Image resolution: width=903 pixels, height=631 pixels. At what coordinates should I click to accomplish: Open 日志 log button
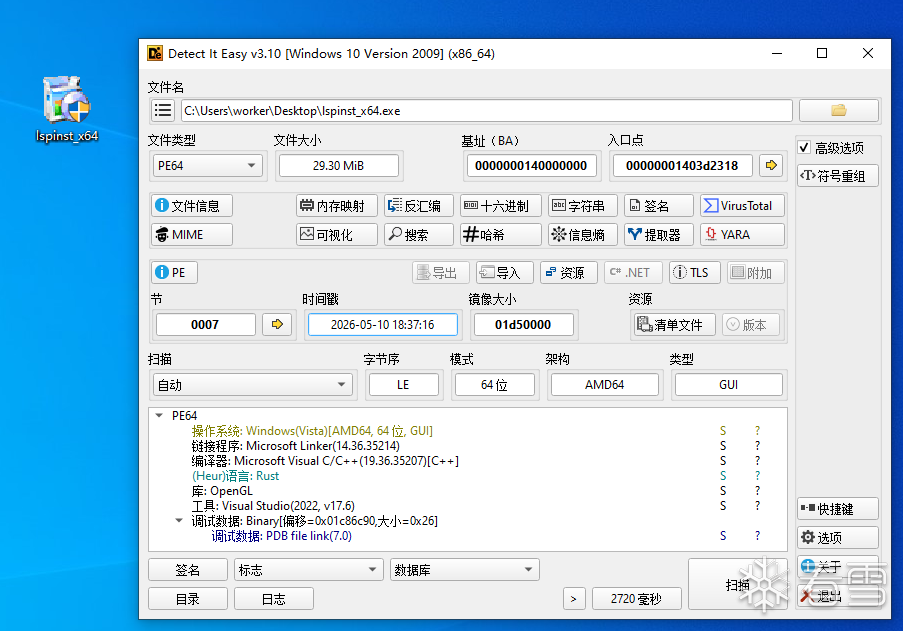[x=274, y=599]
